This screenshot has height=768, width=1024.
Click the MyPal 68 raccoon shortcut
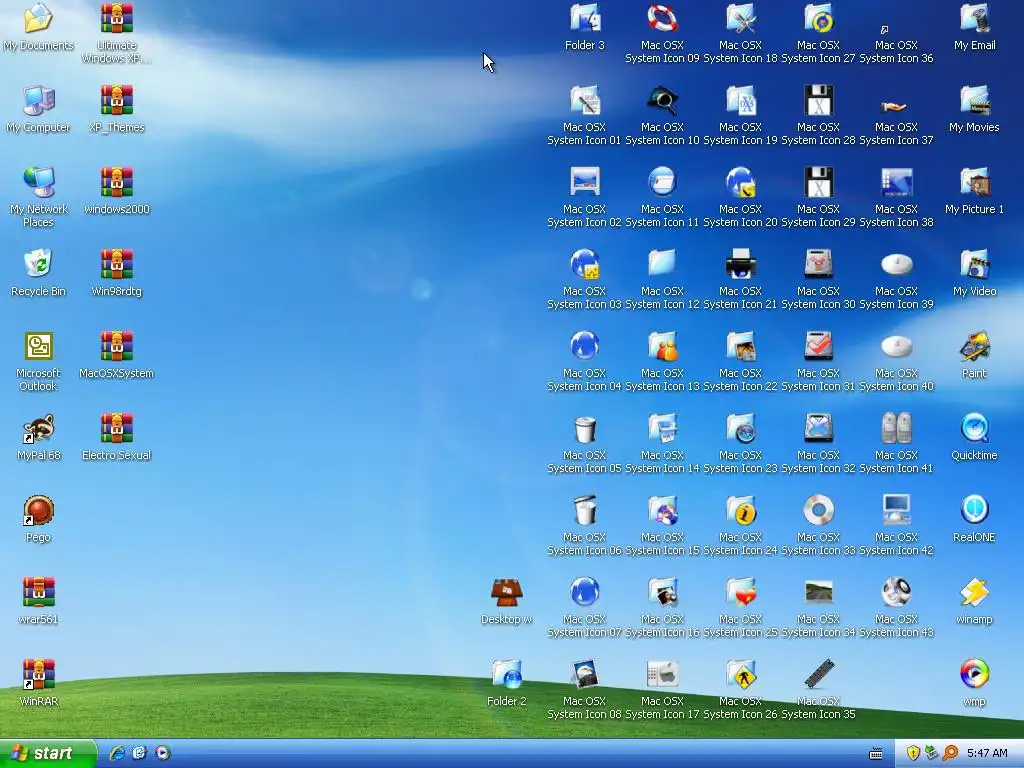point(38,428)
